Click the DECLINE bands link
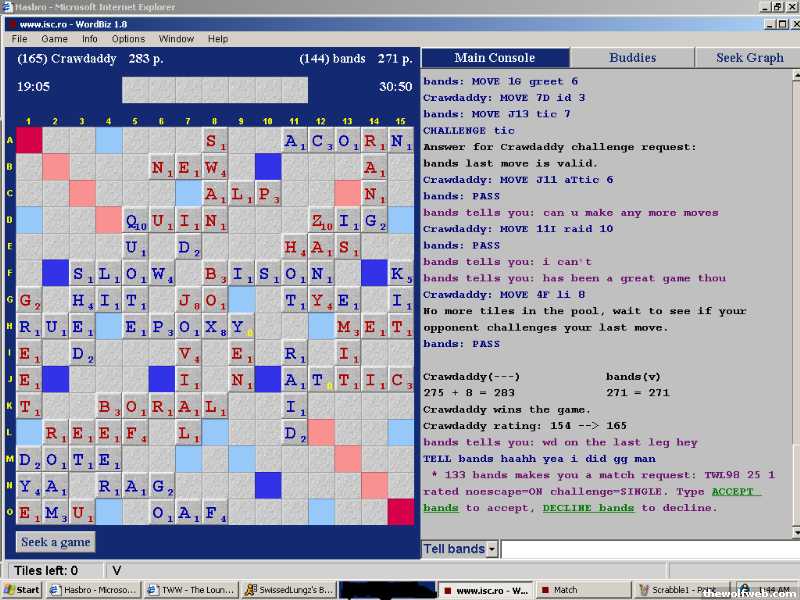 coord(588,508)
